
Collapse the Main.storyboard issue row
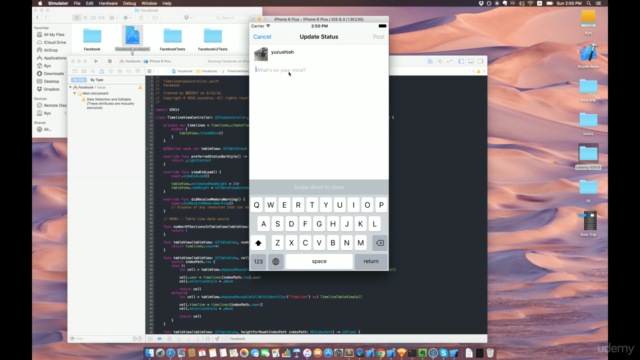pos(75,93)
